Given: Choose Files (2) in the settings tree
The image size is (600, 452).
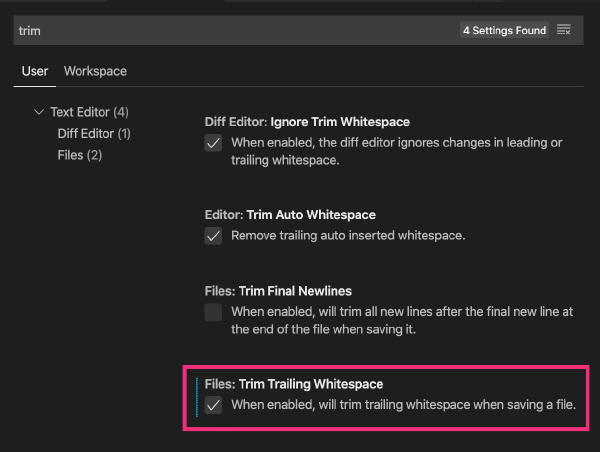Looking at the screenshot, I should click(x=80, y=155).
